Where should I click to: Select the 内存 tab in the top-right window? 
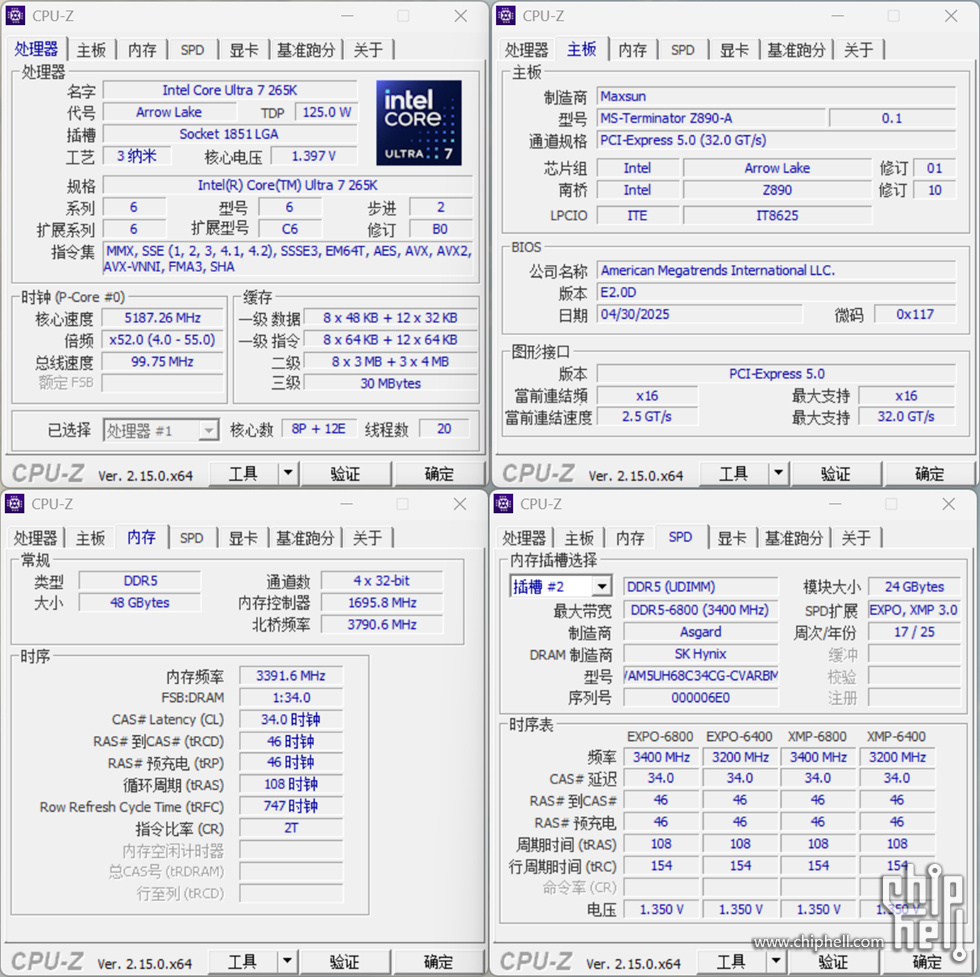(x=633, y=50)
